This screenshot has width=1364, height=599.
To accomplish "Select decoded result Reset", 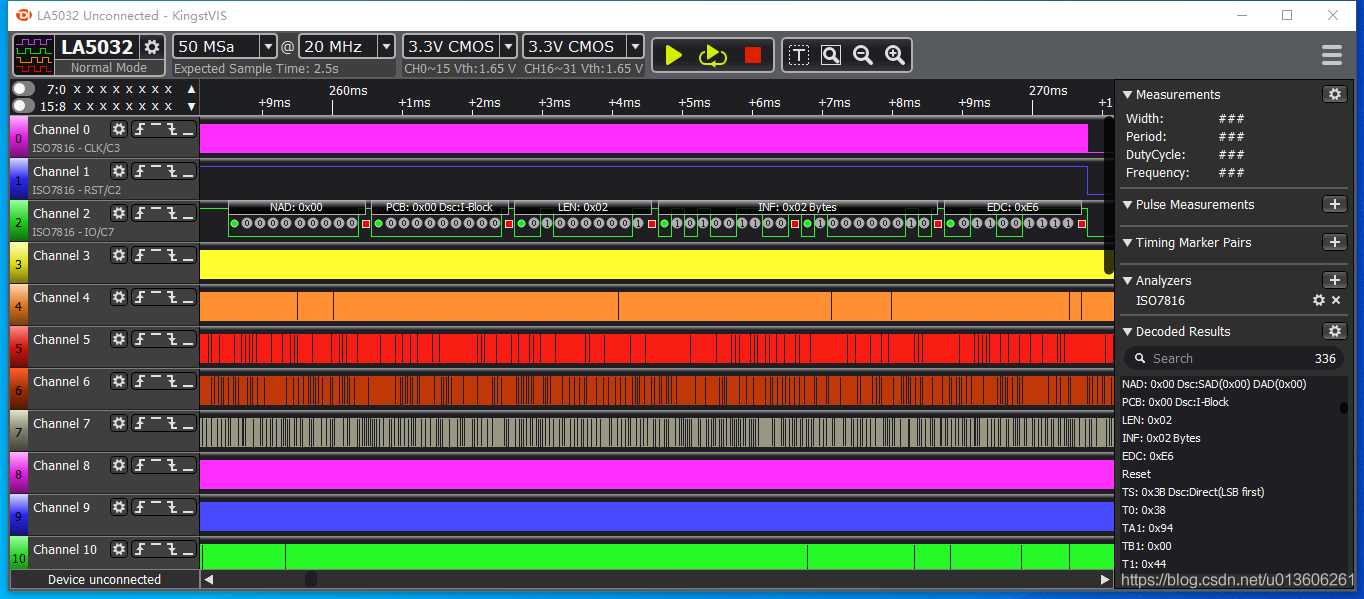I will click(1136, 474).
